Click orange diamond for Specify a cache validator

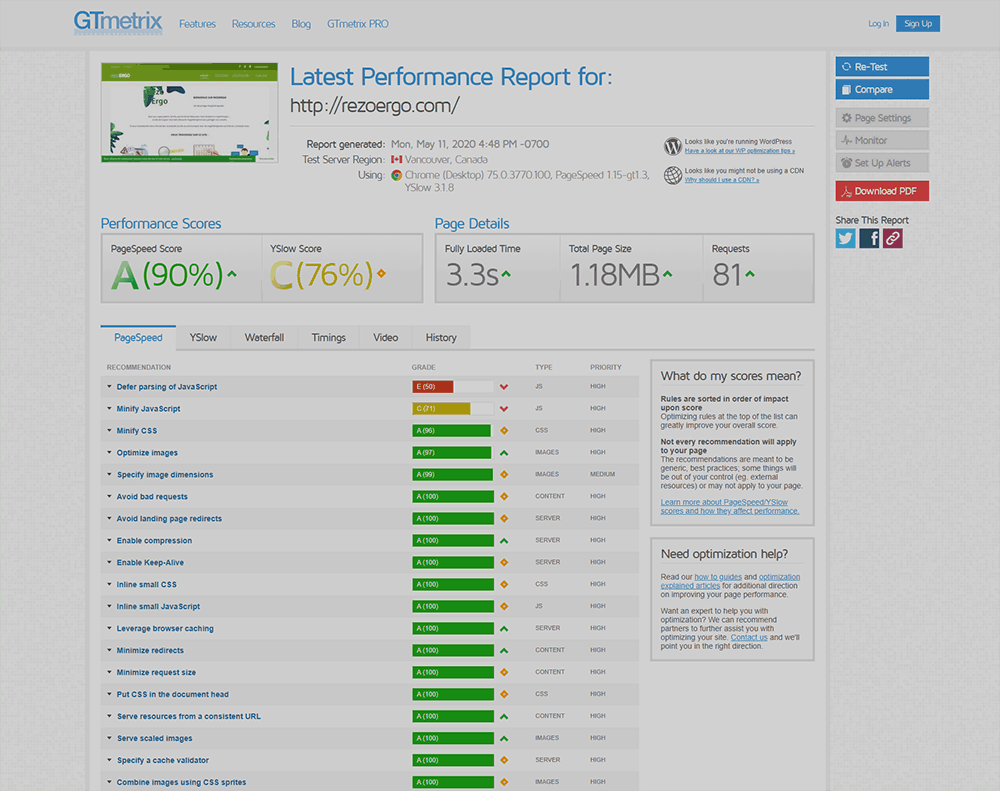click(504, 760)
